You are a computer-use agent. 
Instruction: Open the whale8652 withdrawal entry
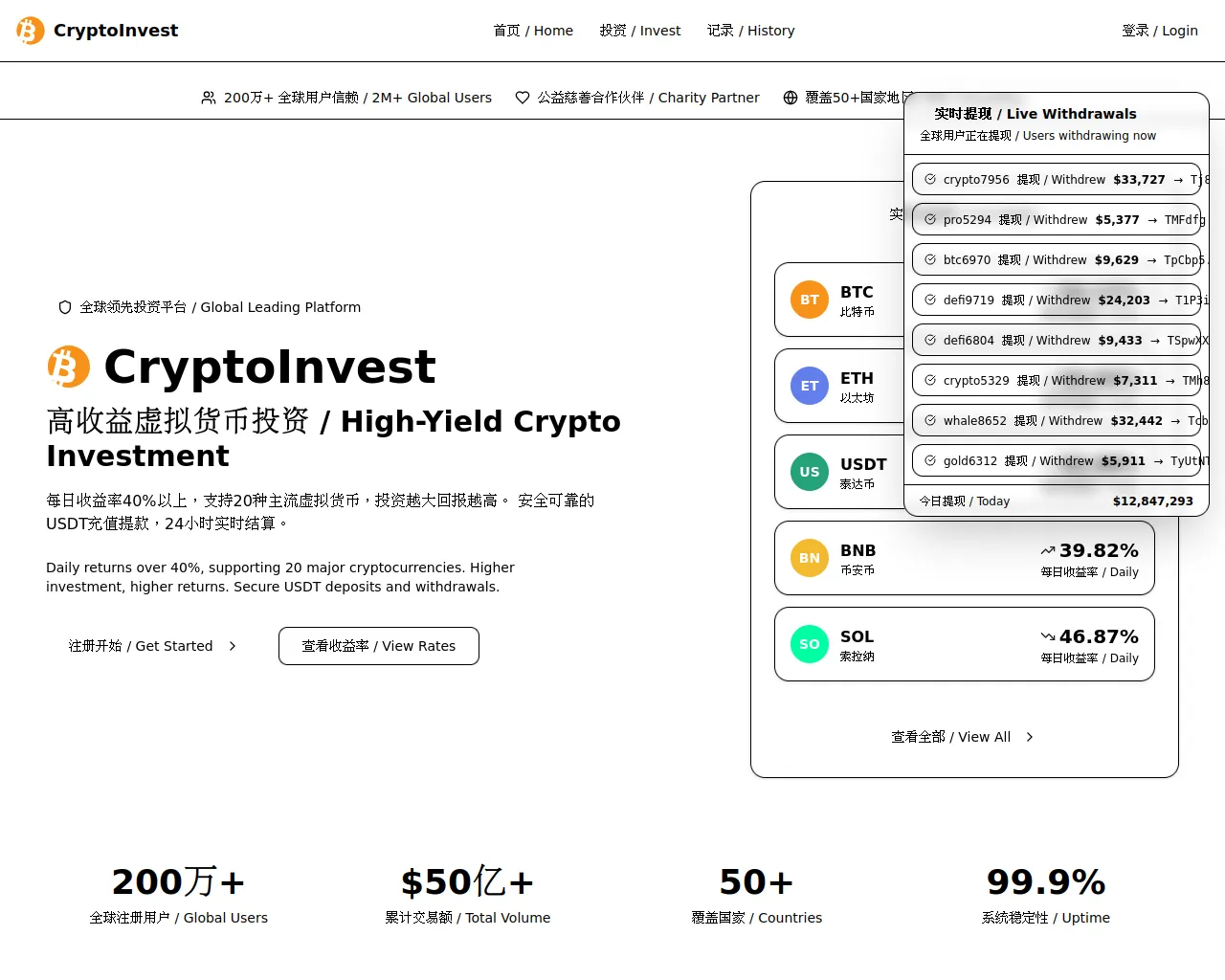(1057, 420)
